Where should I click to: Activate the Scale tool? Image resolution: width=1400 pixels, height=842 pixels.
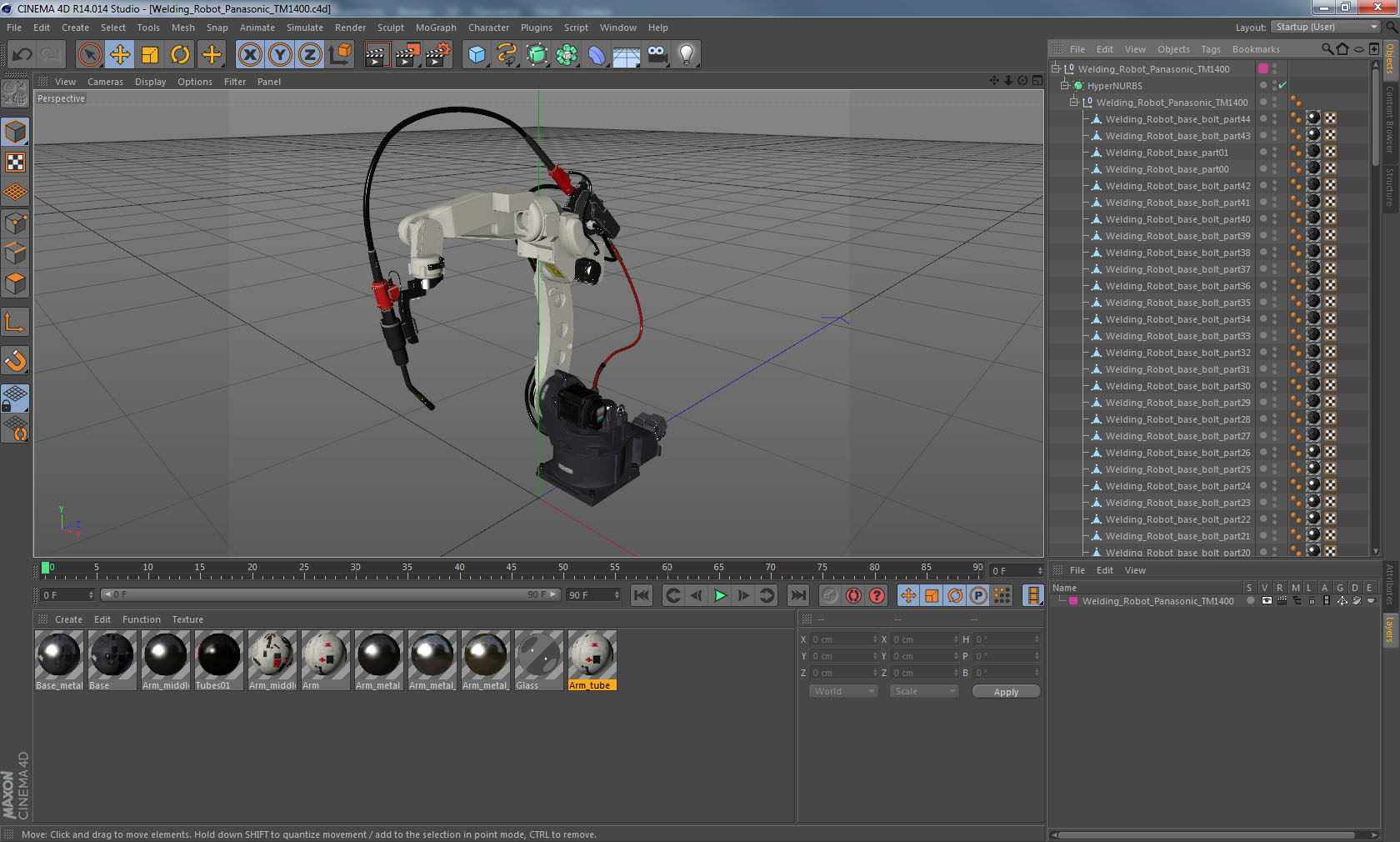point(150,55)
